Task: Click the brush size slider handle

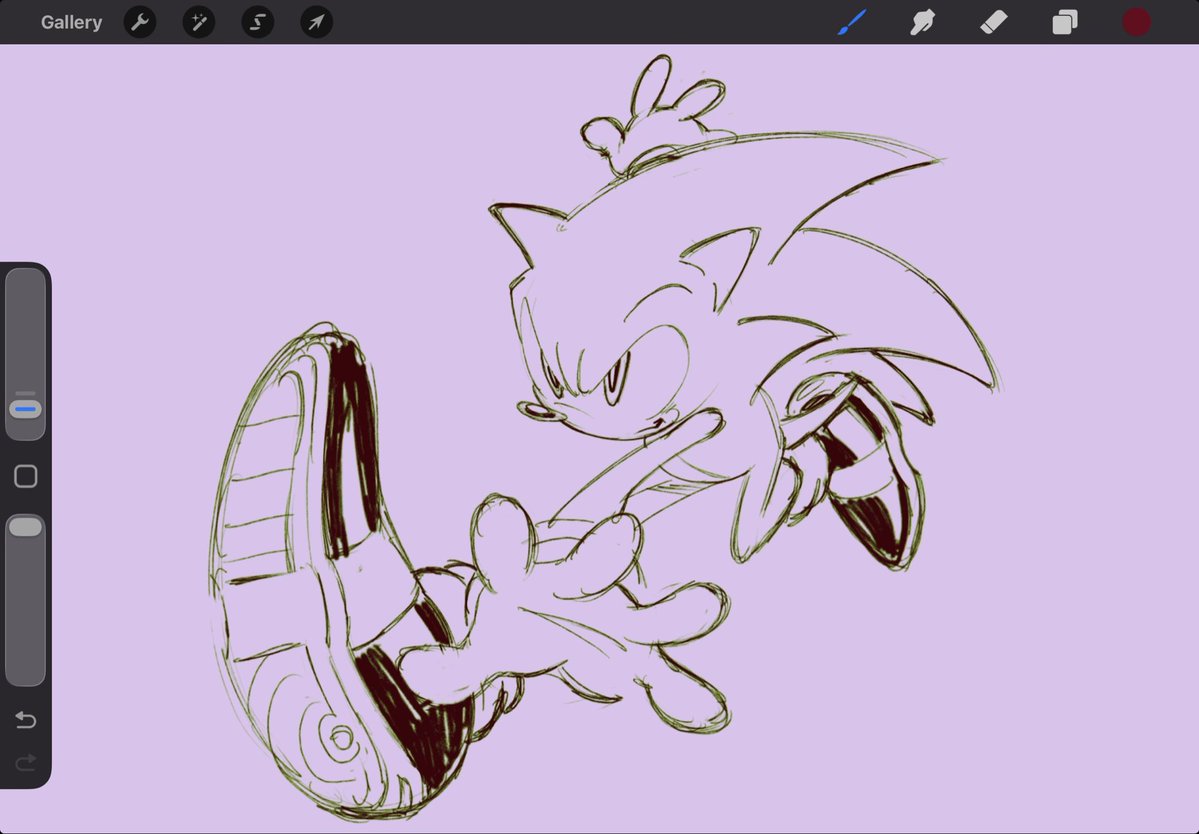Action: click(25, 409)
